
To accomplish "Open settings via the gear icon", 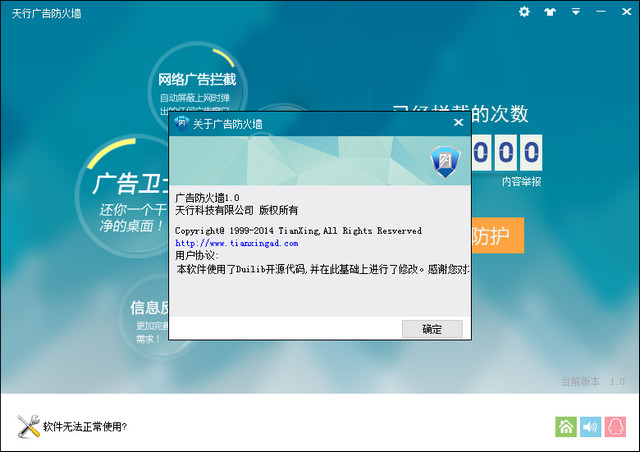I will coord(525,12).
